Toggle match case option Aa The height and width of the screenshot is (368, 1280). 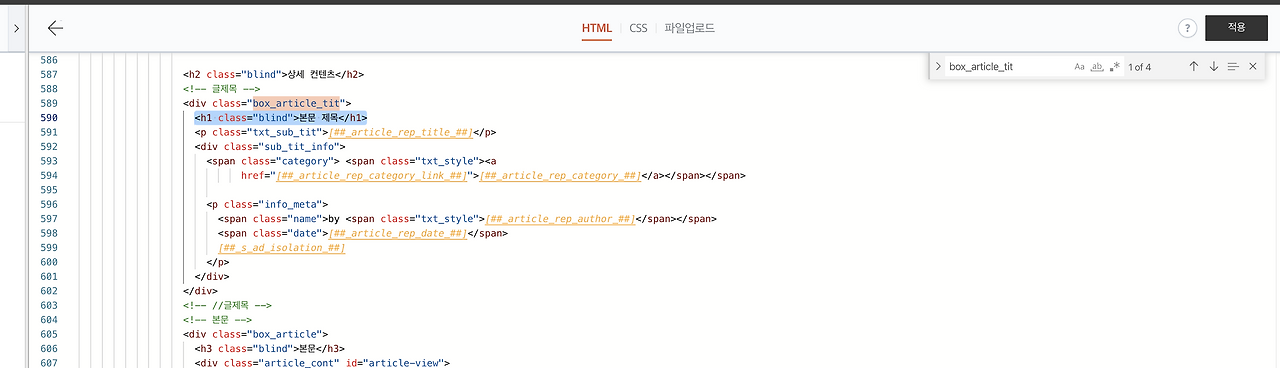[x=1079, y=66]
